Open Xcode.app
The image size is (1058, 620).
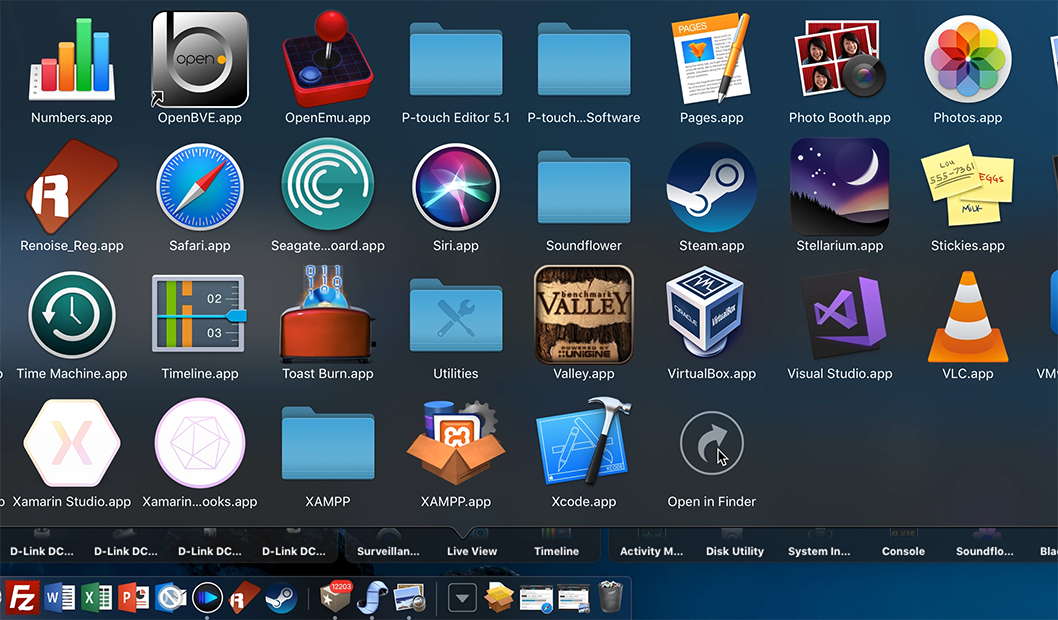[x=583, y=442]
